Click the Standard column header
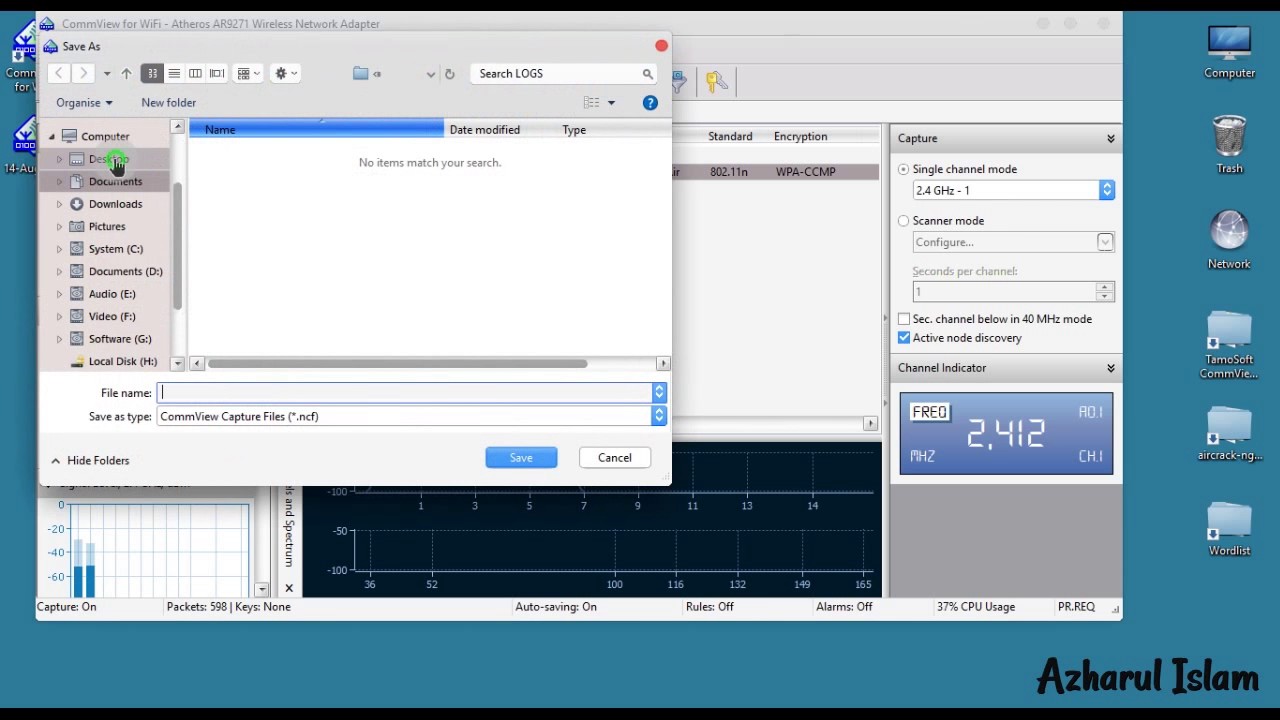 point(730,136)
